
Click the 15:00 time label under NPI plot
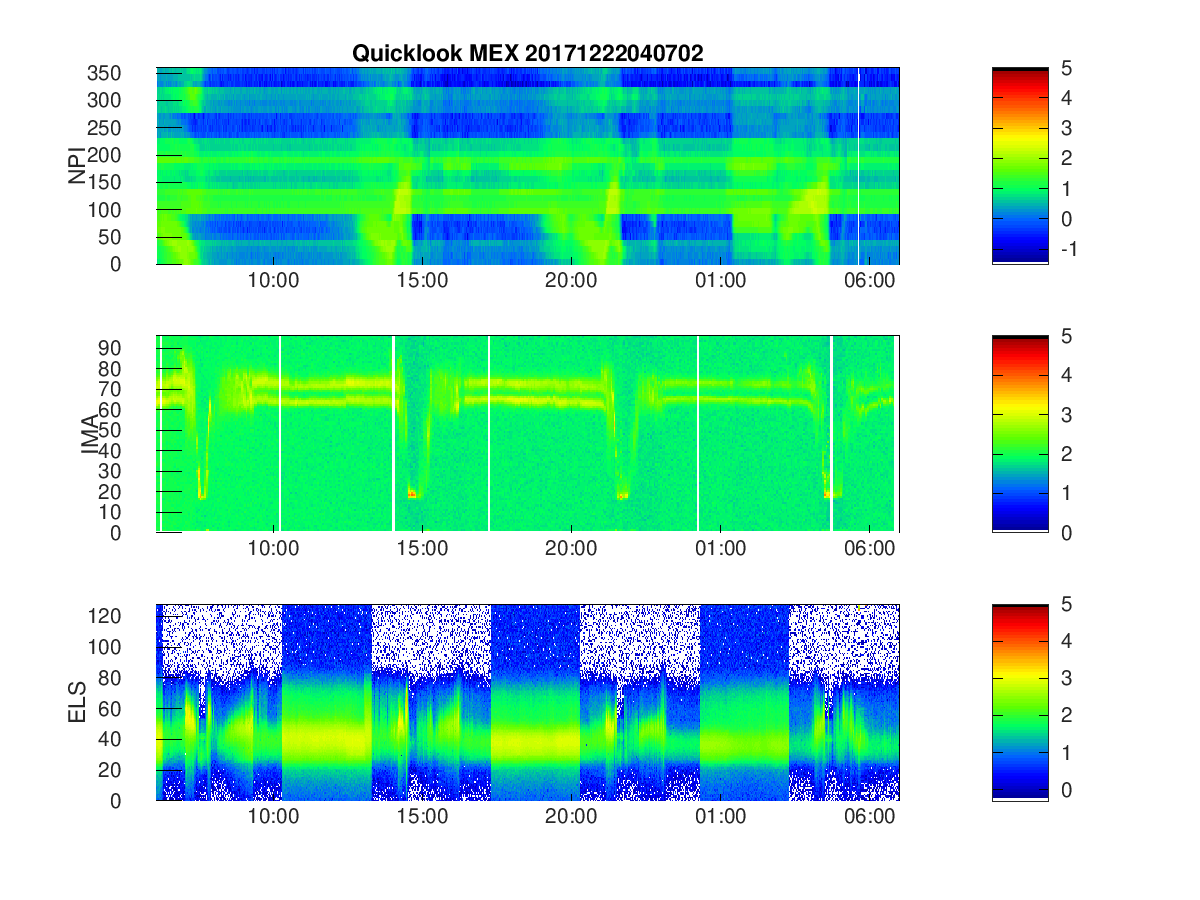click(x=423, y=281)
